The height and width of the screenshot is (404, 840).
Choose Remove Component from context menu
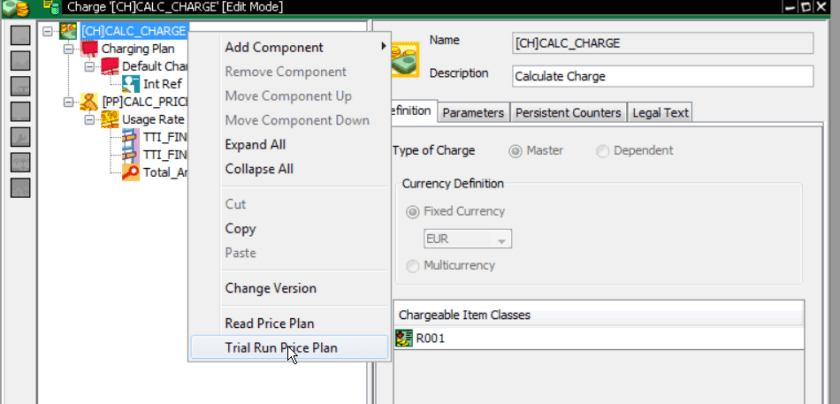pos(289,72)
